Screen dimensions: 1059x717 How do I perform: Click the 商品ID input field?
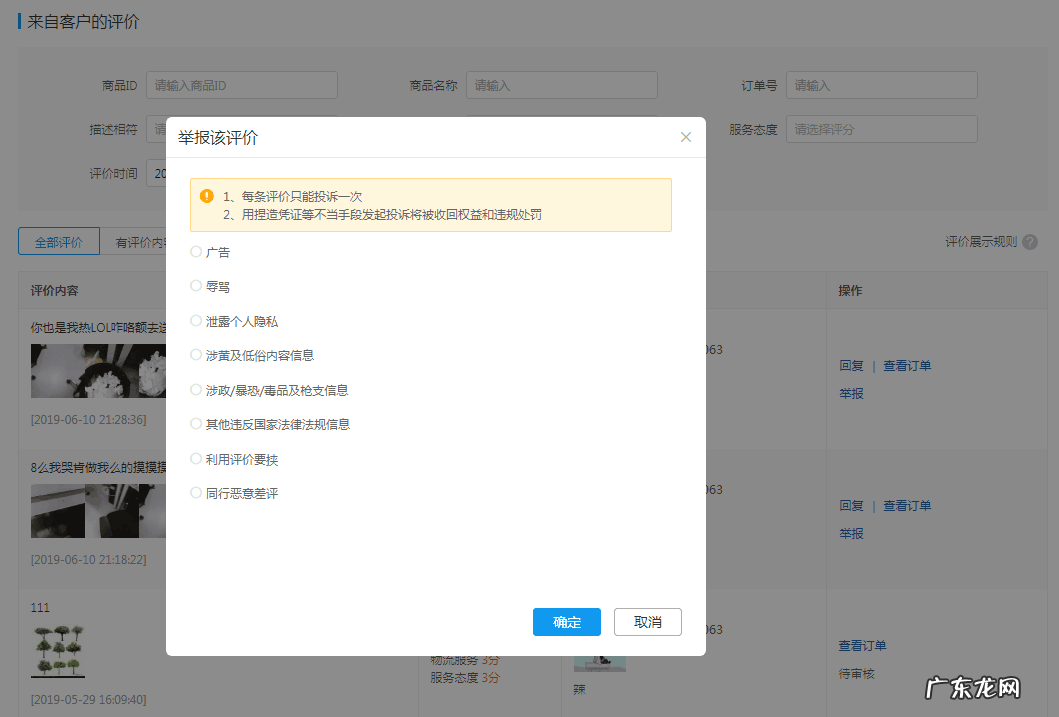tap(241, 85)
